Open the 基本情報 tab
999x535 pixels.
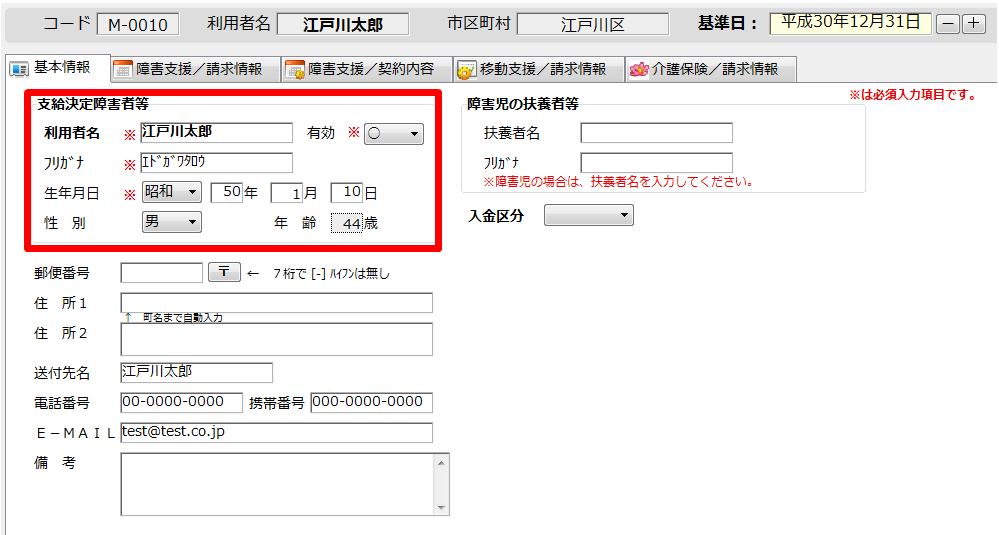tap(52, 68)
